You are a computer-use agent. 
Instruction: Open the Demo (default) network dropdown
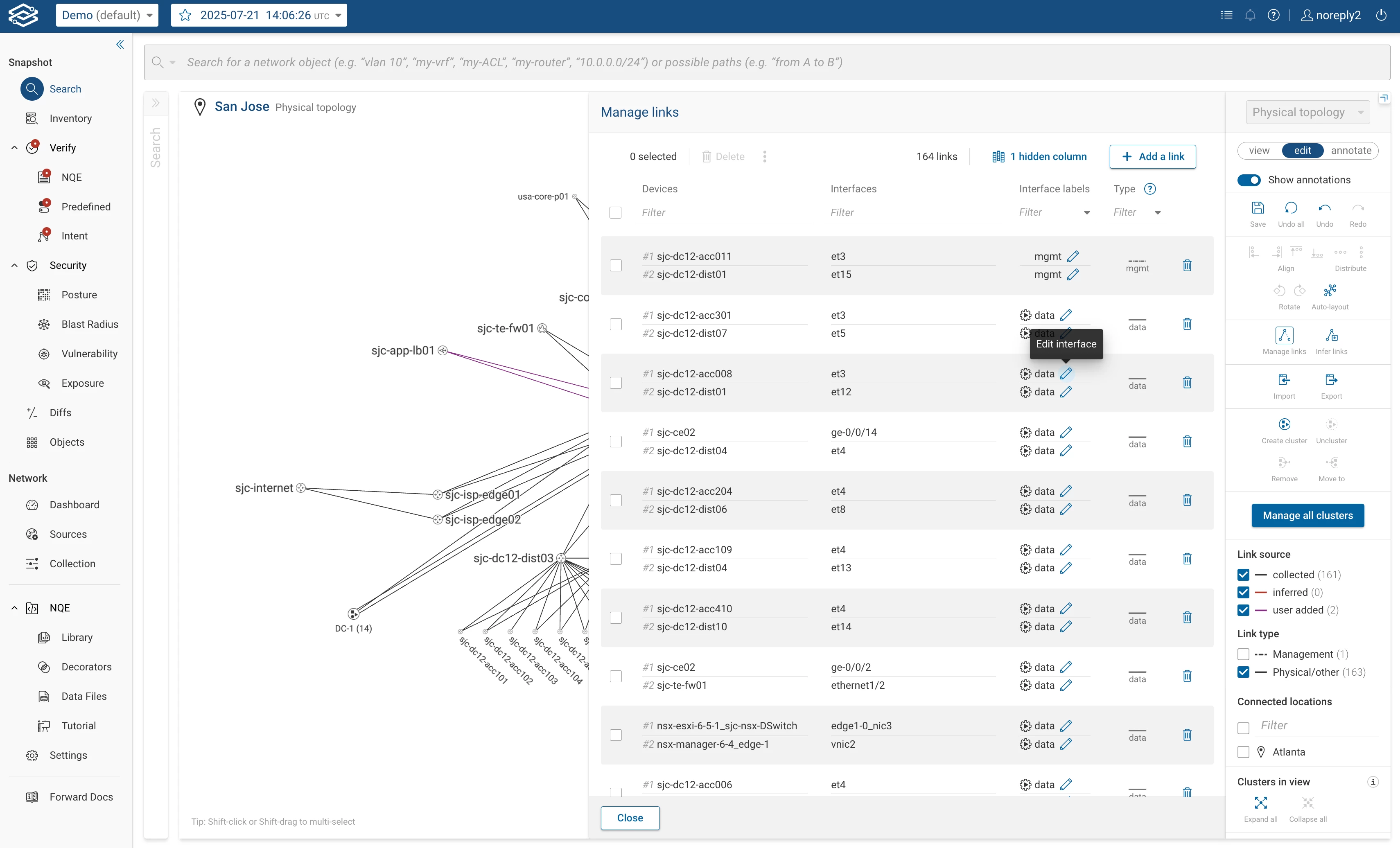(107, 15)
